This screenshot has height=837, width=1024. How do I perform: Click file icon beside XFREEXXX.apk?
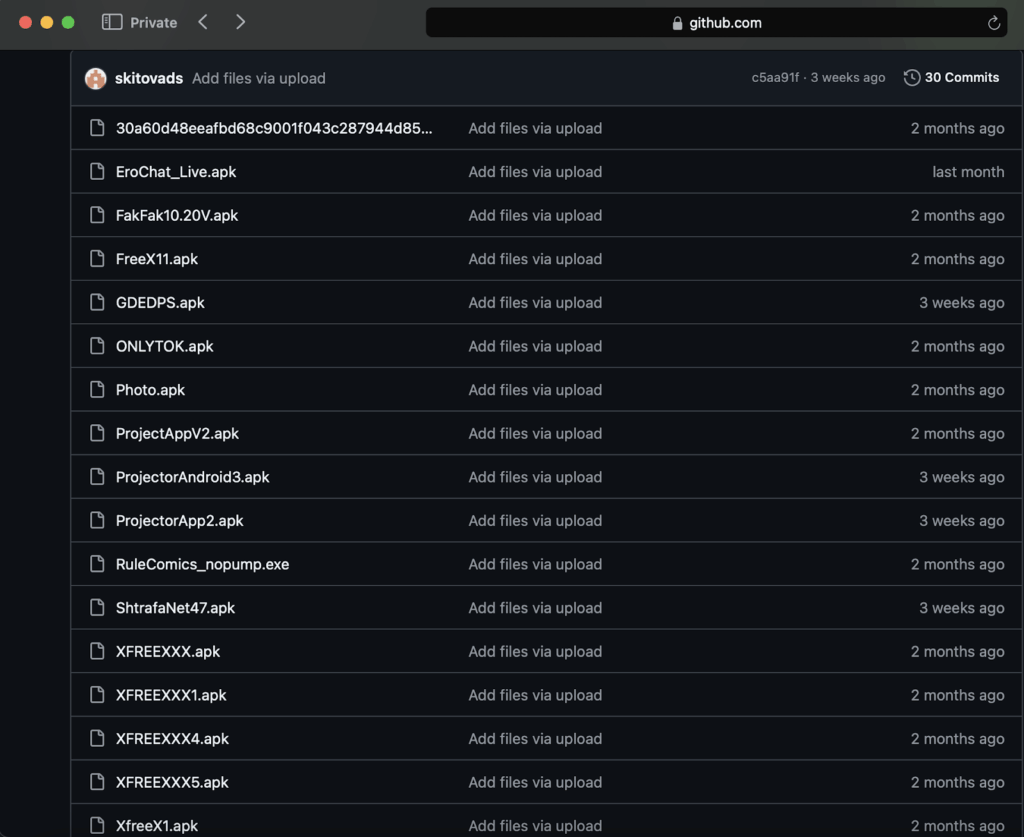(x=97, y=652)
